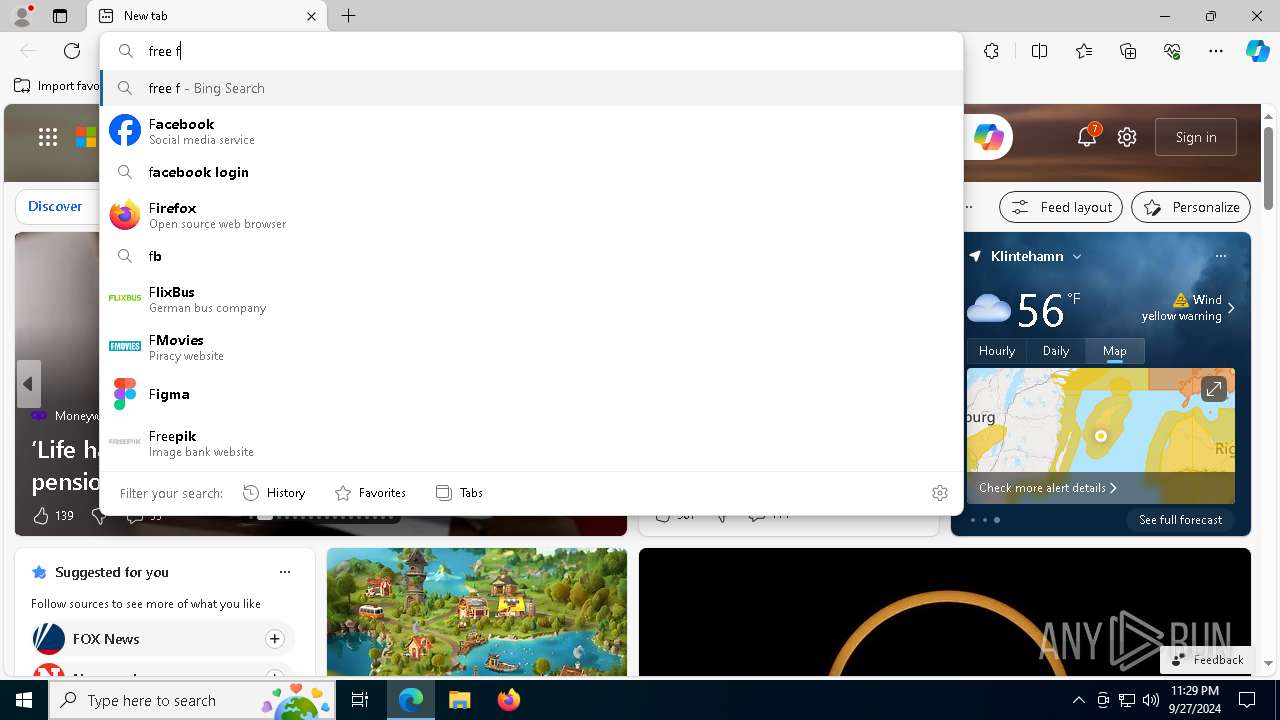Switch weather view to Hourly tab
The image size is (1280, 720).
[997, 351]
